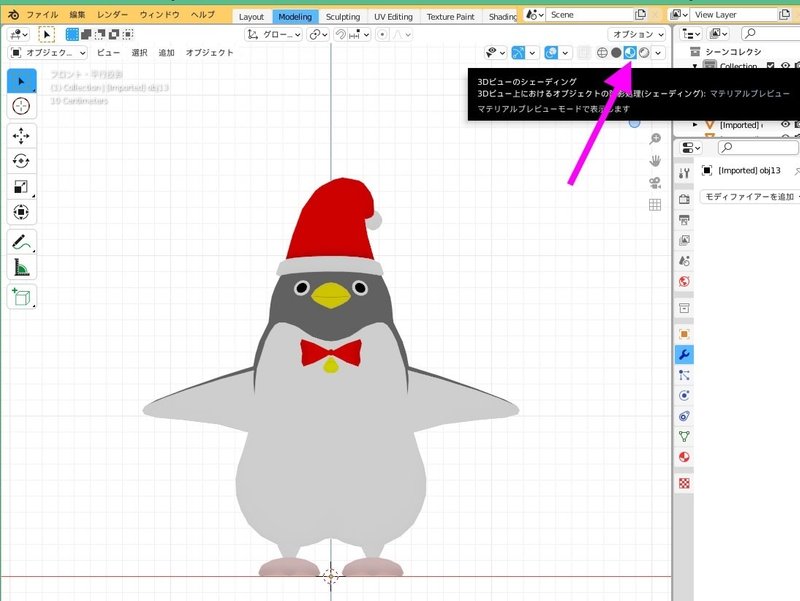This screenshot has width=800, height=601.
Task: Open the Modifier properties wrench tab
Action: 684,355
